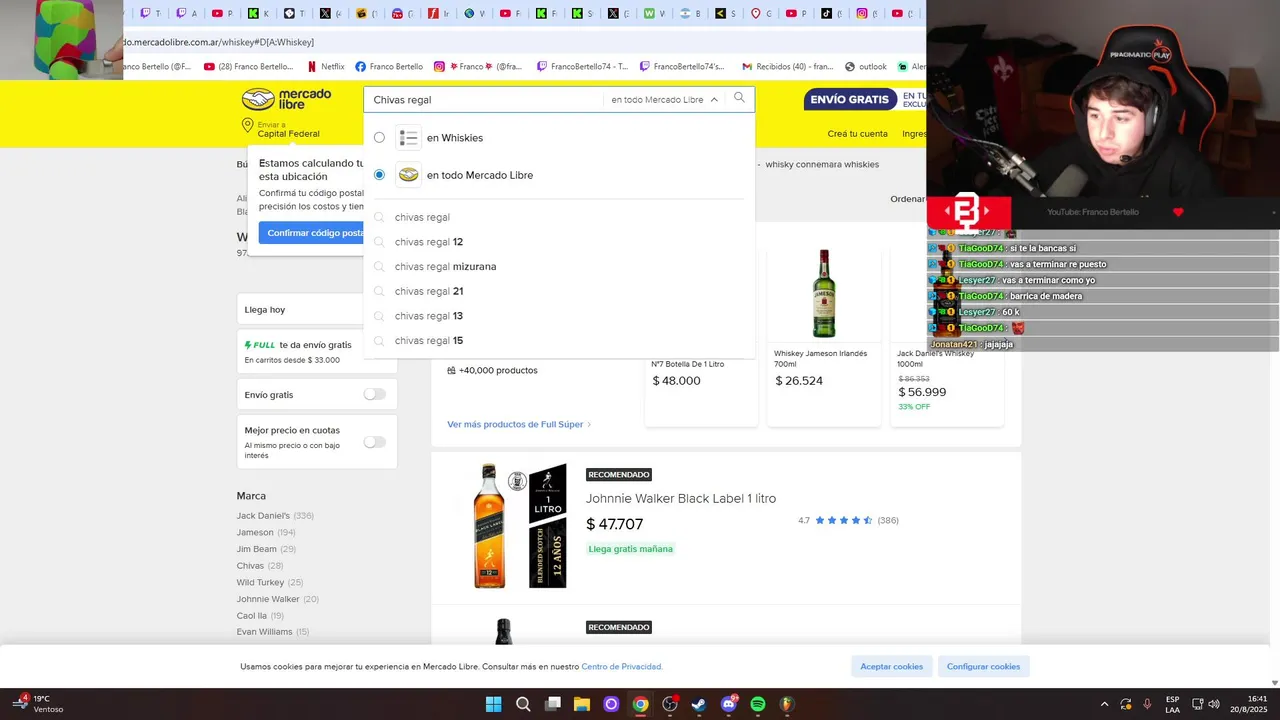Viewport: 1280px width, 720px height.
Task: Open FL Studio from the taskbar
Action: point(787,704)
